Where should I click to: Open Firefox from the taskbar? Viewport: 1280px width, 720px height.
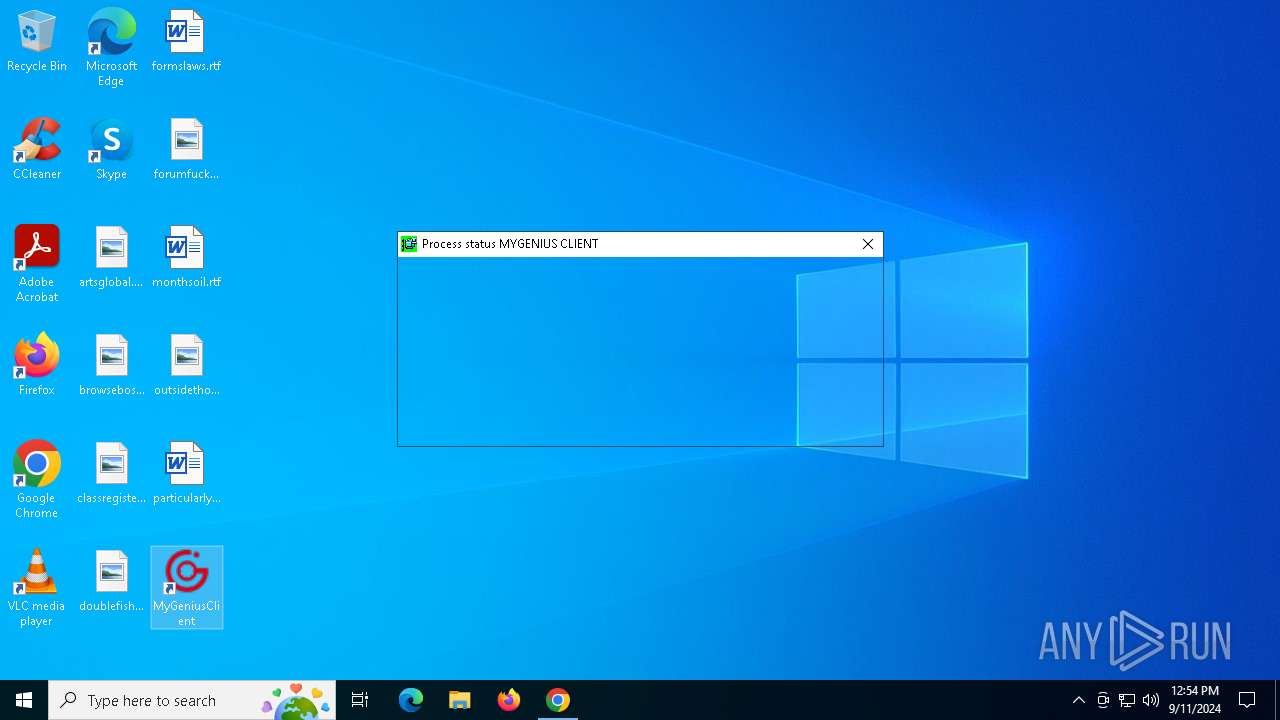pyautogui.click(x=509, y=700)
